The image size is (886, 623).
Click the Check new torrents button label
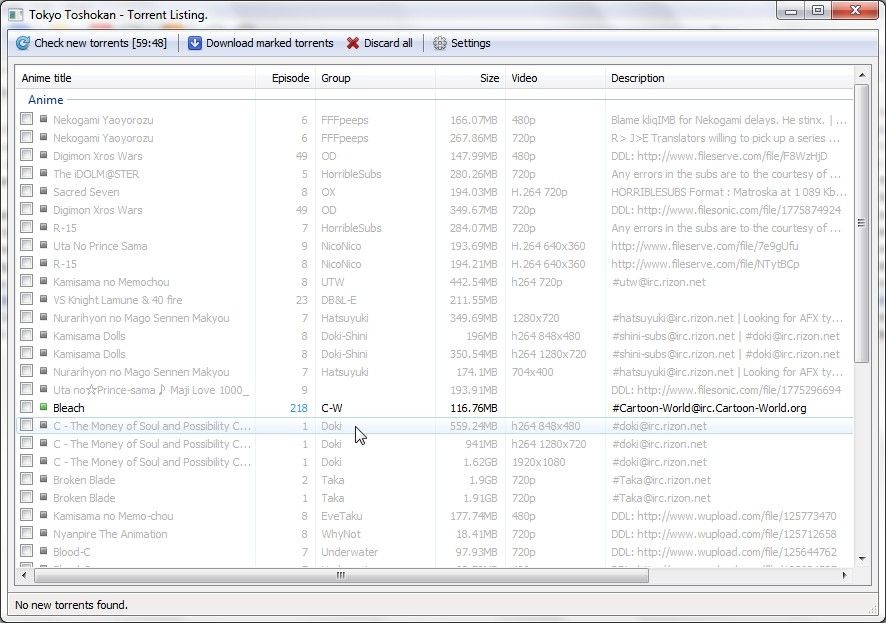click(x=101, y=43)
